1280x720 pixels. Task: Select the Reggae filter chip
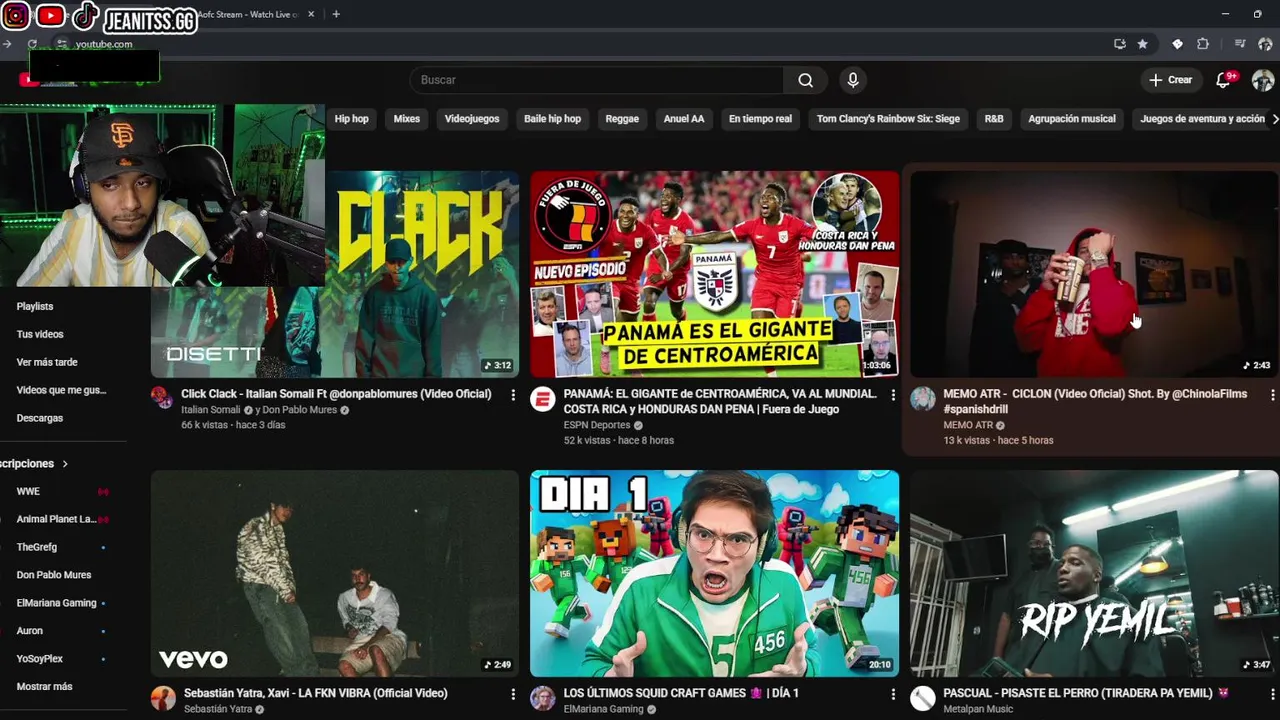point(622,119)
